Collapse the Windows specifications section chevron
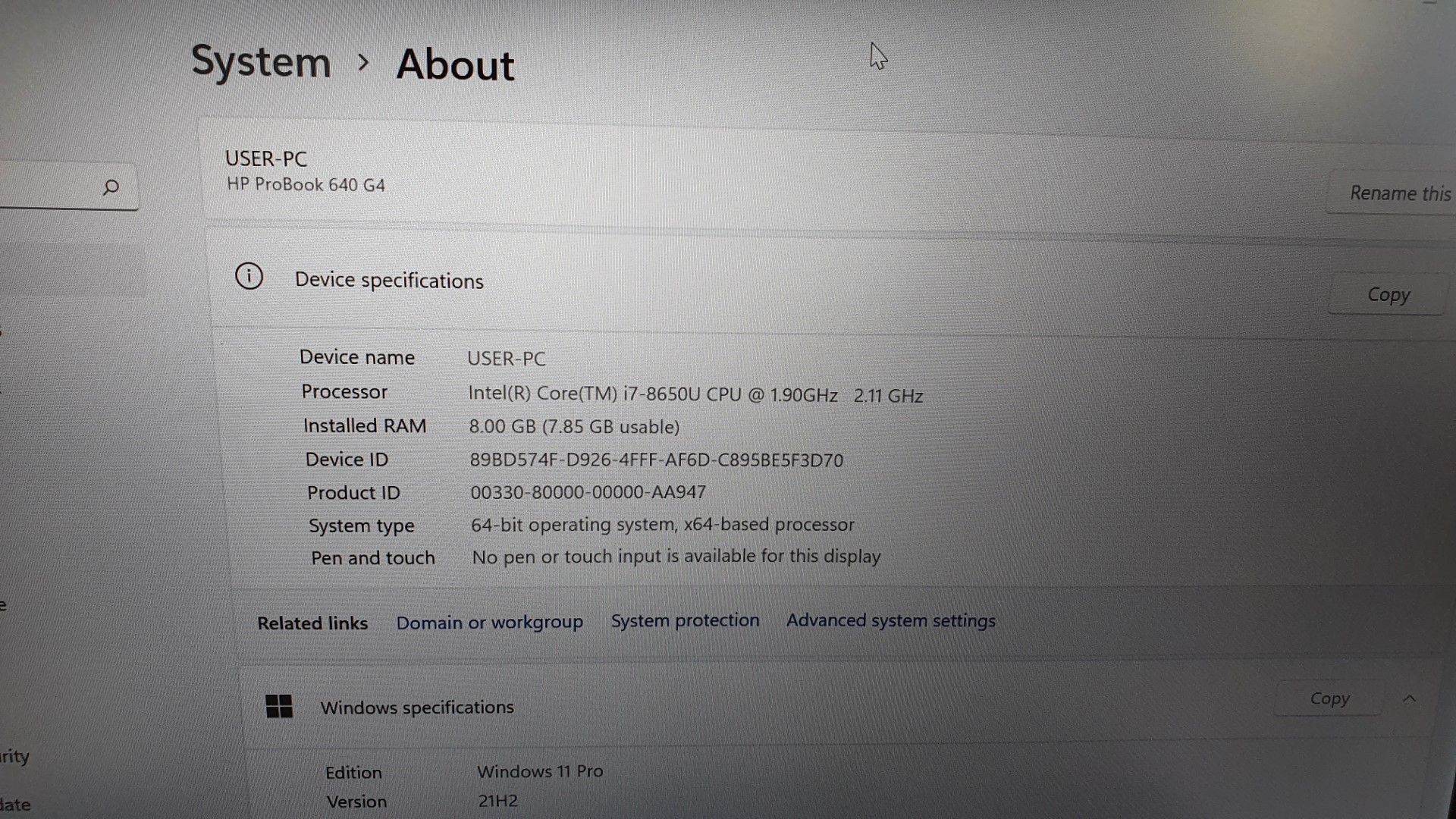This screenshot has width=1456, height=819. [1409, 698]
